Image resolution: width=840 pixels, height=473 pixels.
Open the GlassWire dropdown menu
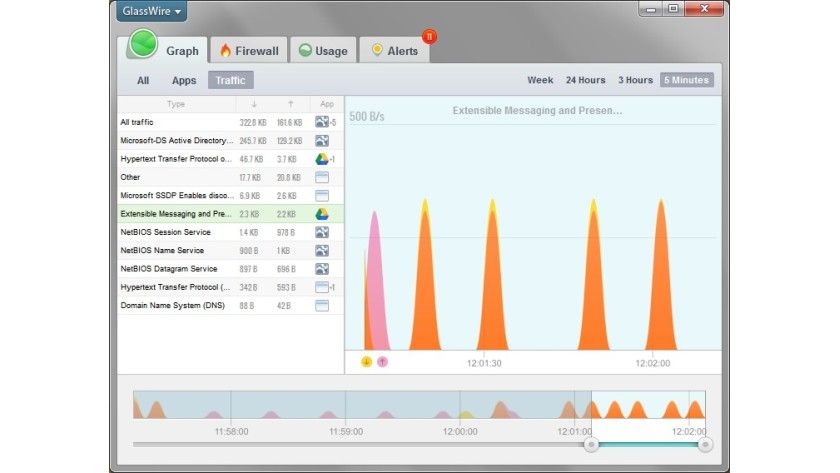click(151, 11)
